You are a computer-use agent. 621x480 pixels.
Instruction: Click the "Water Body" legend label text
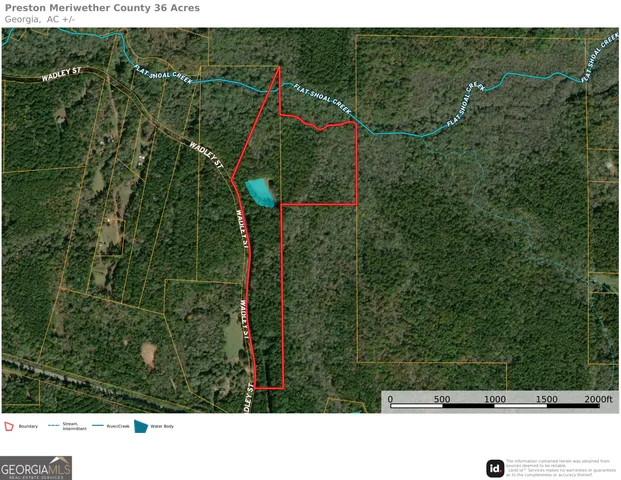pos(162,427)
